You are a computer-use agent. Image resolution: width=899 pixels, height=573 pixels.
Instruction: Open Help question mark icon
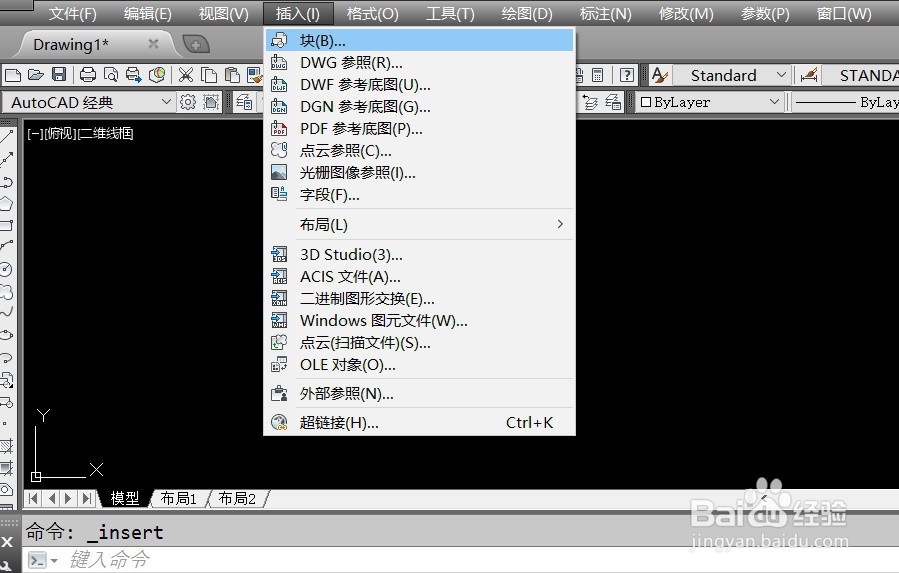(627, 75)
